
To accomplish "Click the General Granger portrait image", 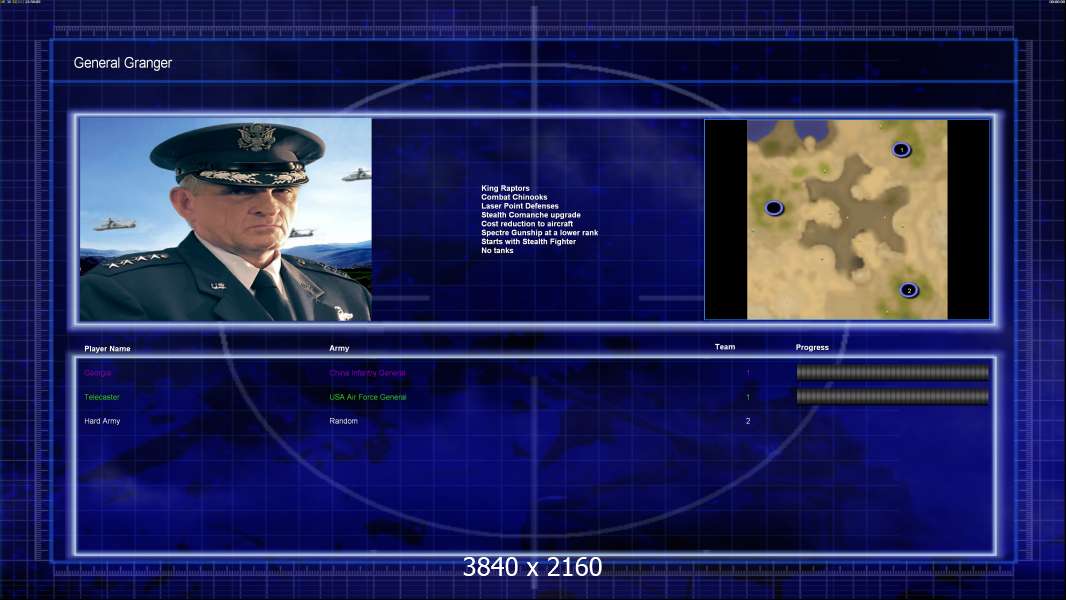I will [x=226, y=219].
